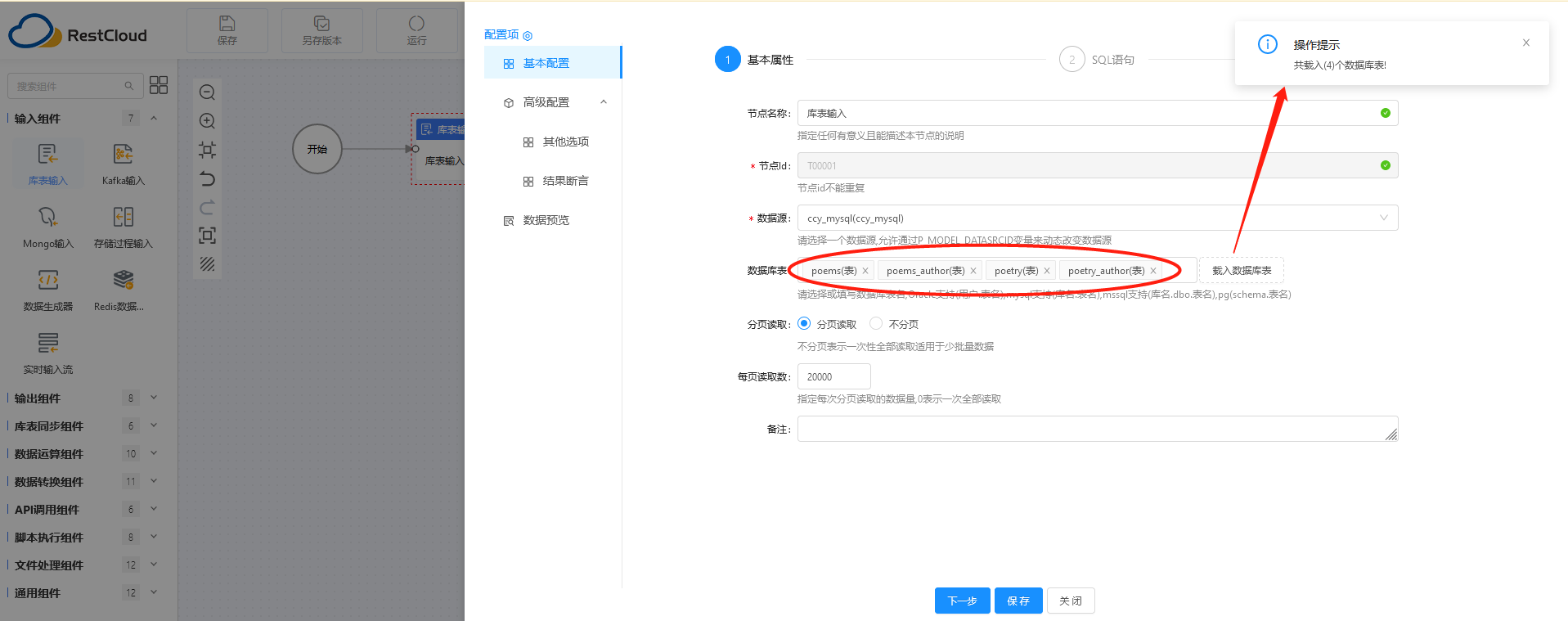Click the 节点名称 input field
This screenshot has width=1568, height=621.
point(1098,113)
